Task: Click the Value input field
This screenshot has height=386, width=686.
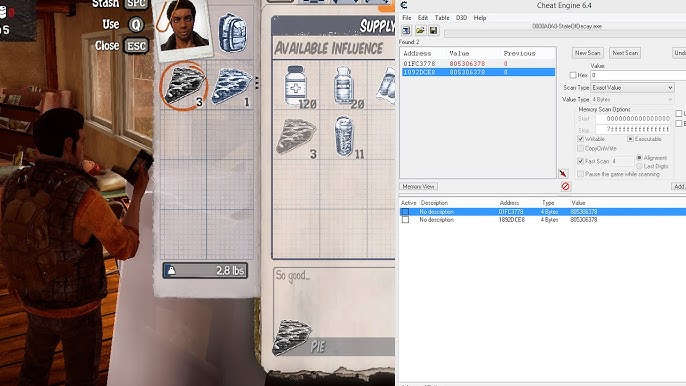Action: pyautogui.click(x=638, y=75)
